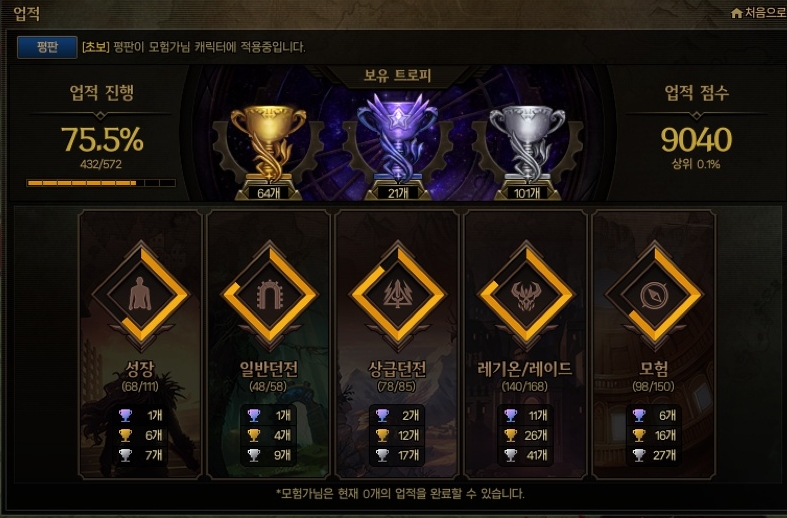This screenshot has width=787, height=518.
Task: Open the 레기온/레이드 demon skull icon
Action: pyautogui.click(x=526, y=295)
